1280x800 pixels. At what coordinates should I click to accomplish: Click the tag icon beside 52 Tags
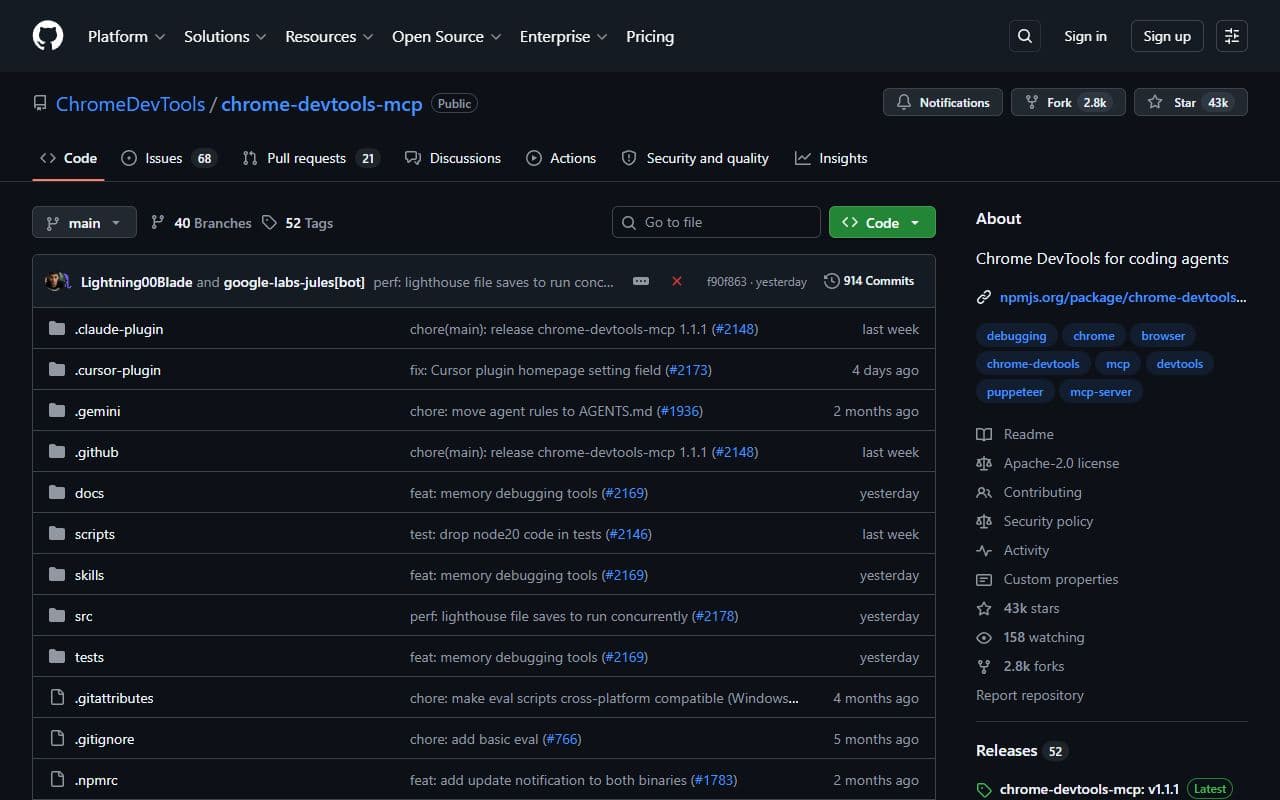click(269, 222)
